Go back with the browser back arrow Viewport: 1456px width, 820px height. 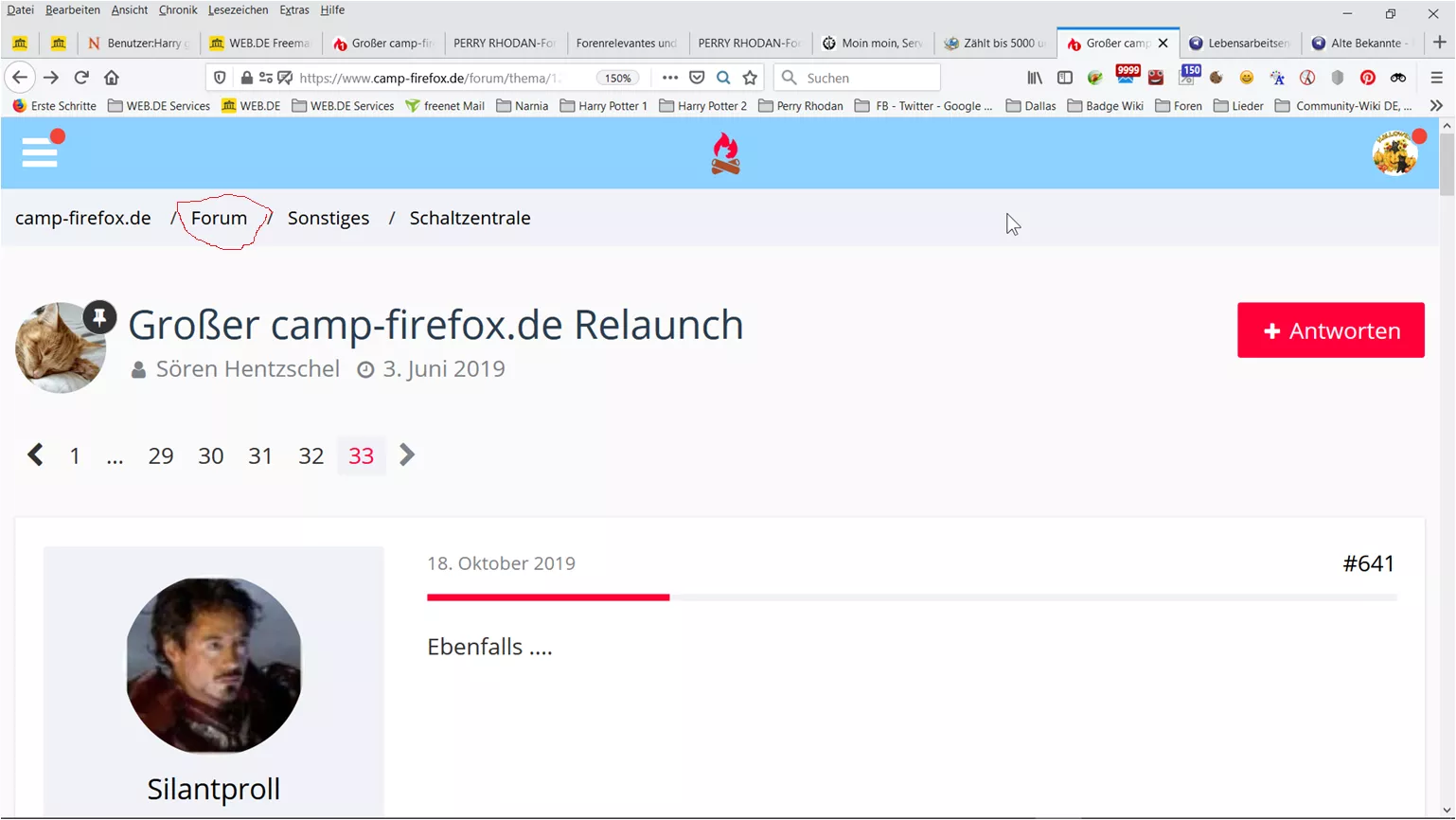(x=20, y=78)
